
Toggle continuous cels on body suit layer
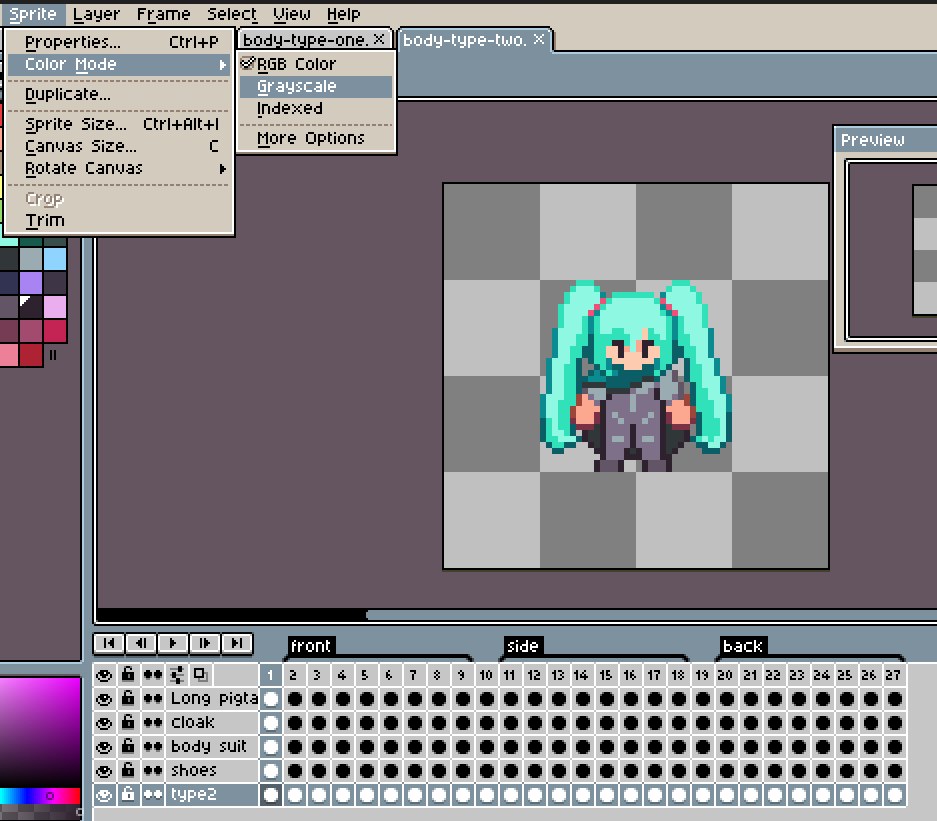point(152,746)
